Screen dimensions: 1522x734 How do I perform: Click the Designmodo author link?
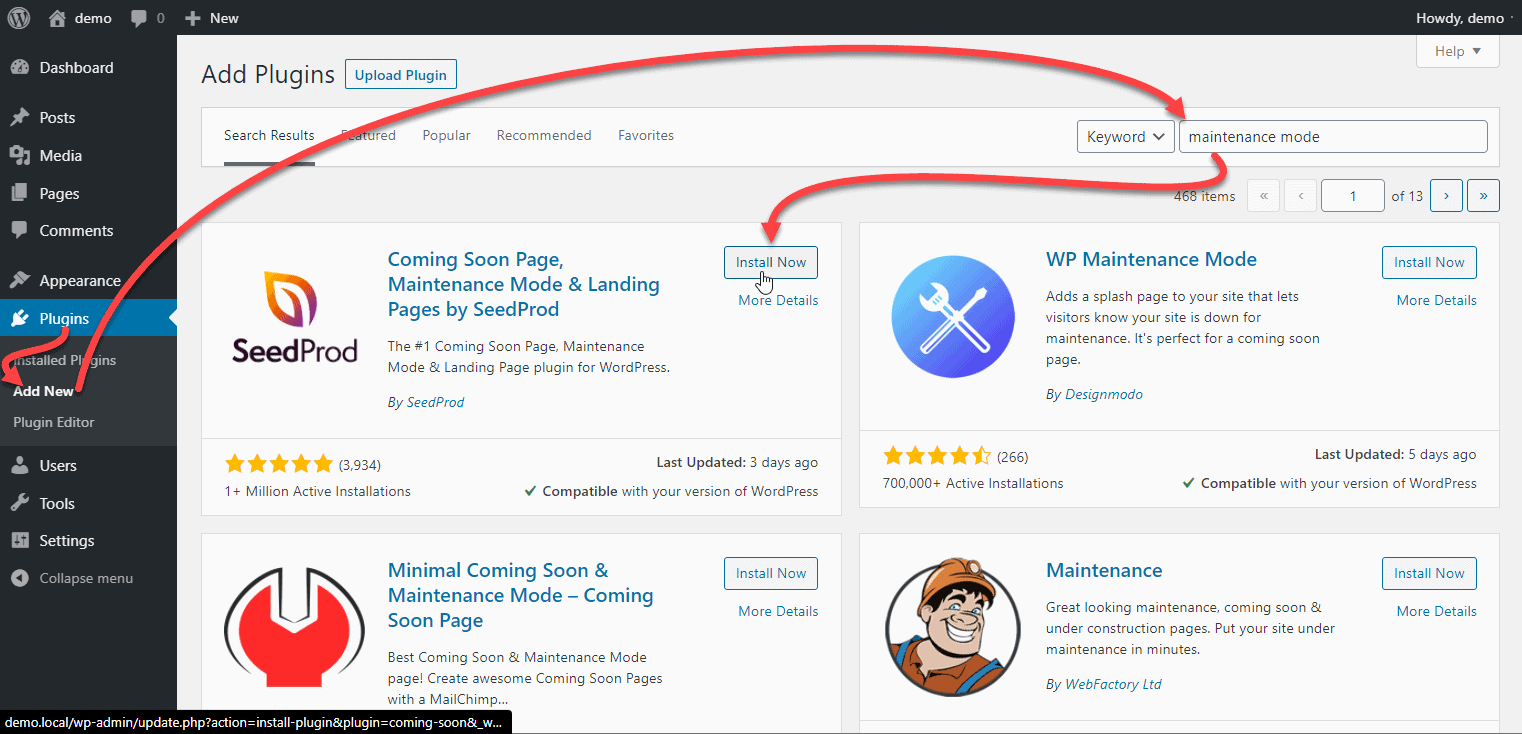(1103, 394)
